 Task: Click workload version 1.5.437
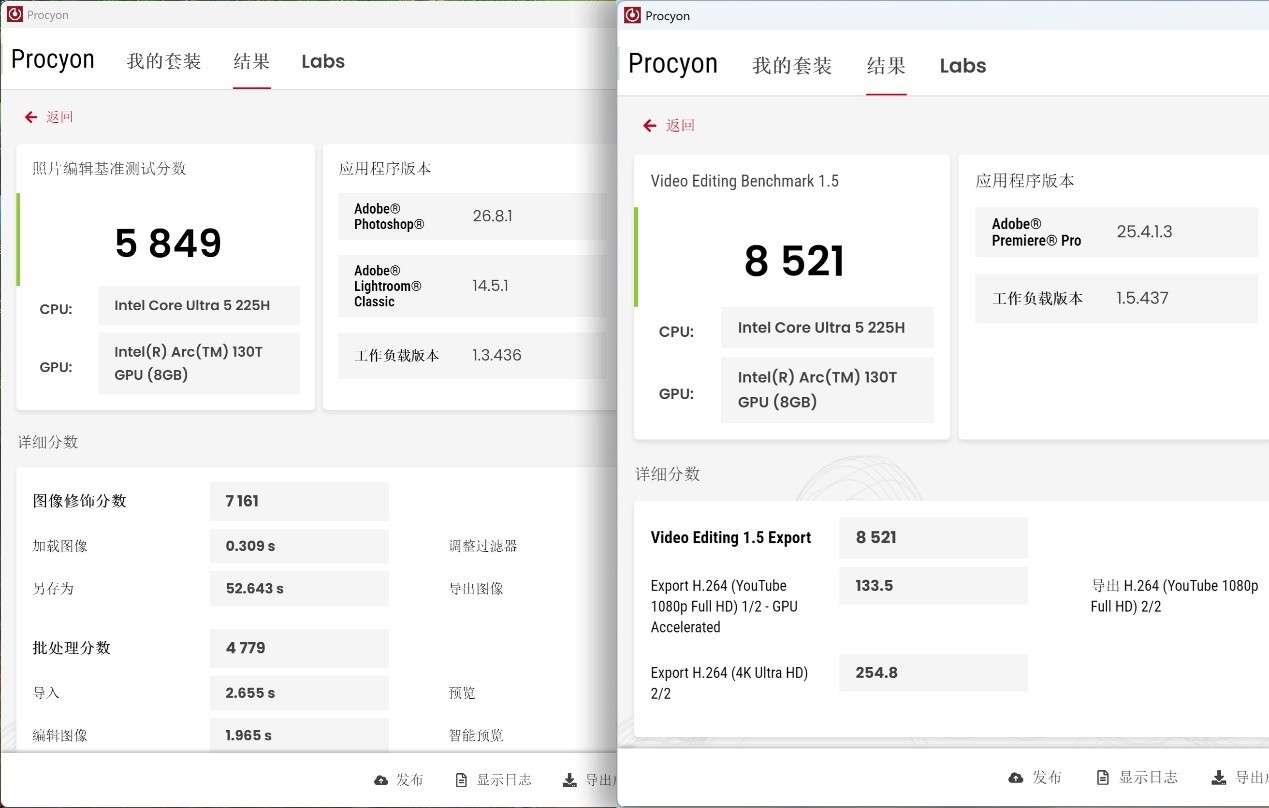[1142, 298]
